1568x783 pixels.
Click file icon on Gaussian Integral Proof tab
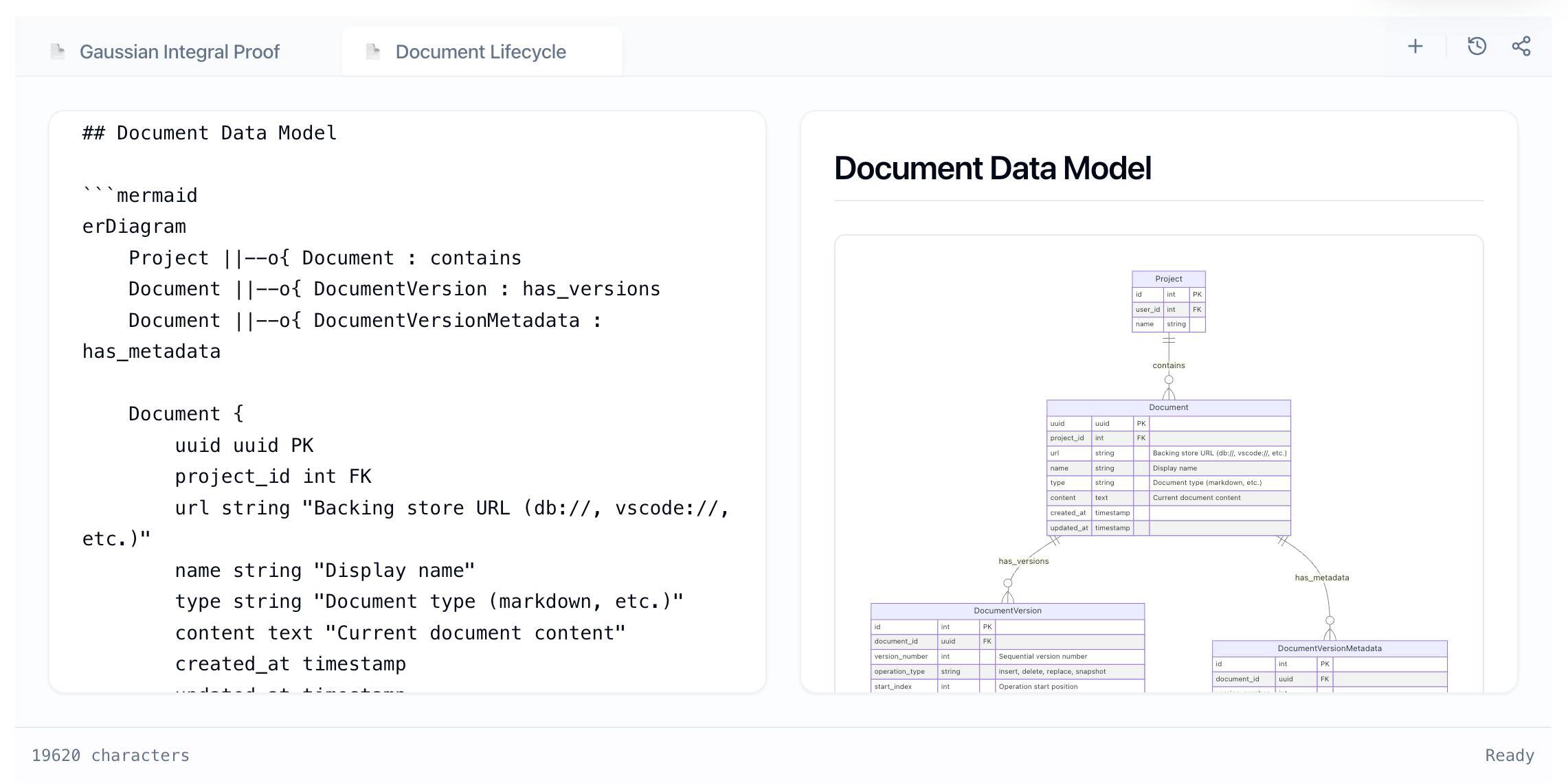click(x=58, y=52)
